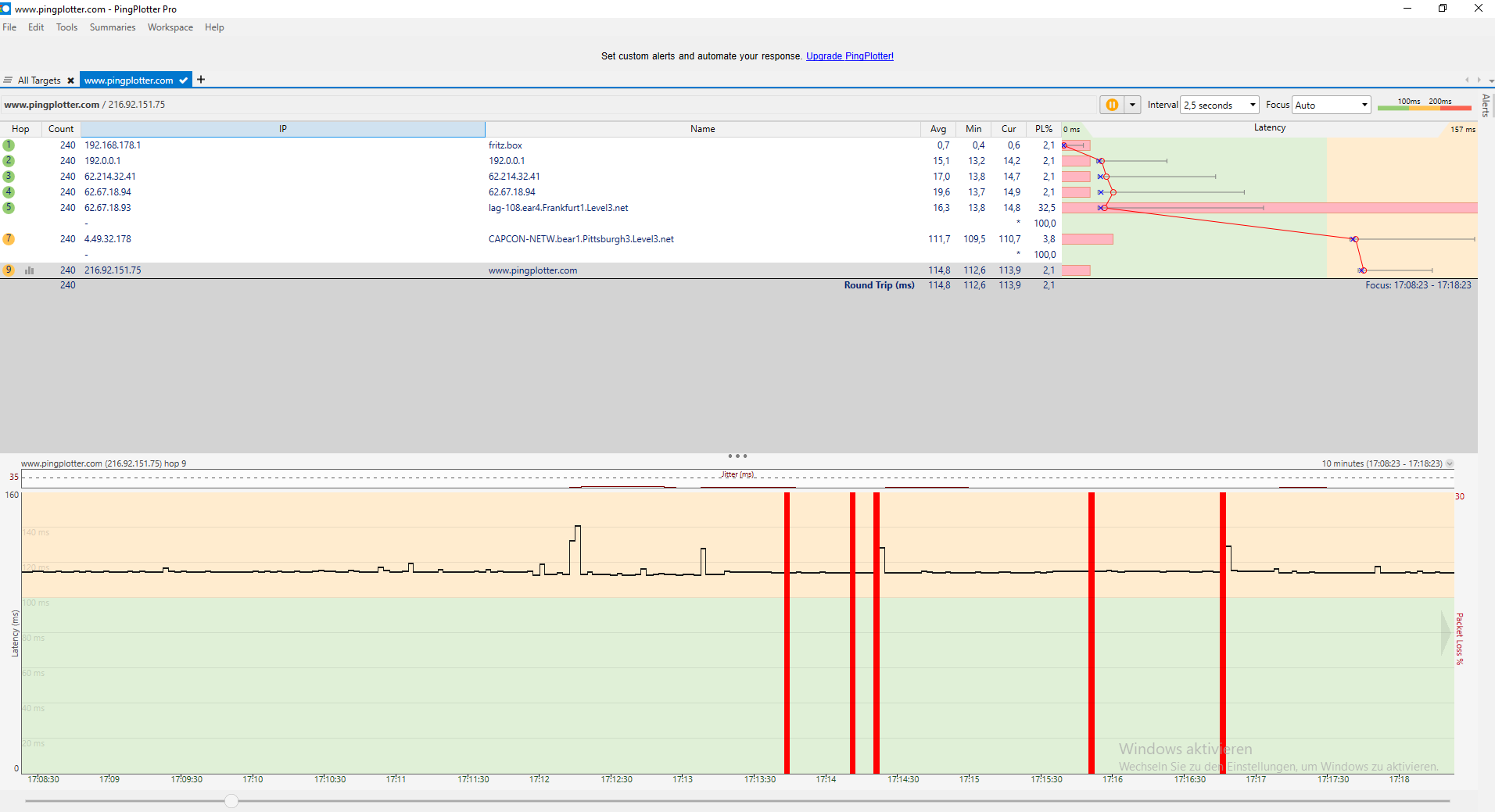Image resolution: width=1495 pixels, height=812 pixels.
Task: Add a new target tab with plus icon
Action: [201, 80]
